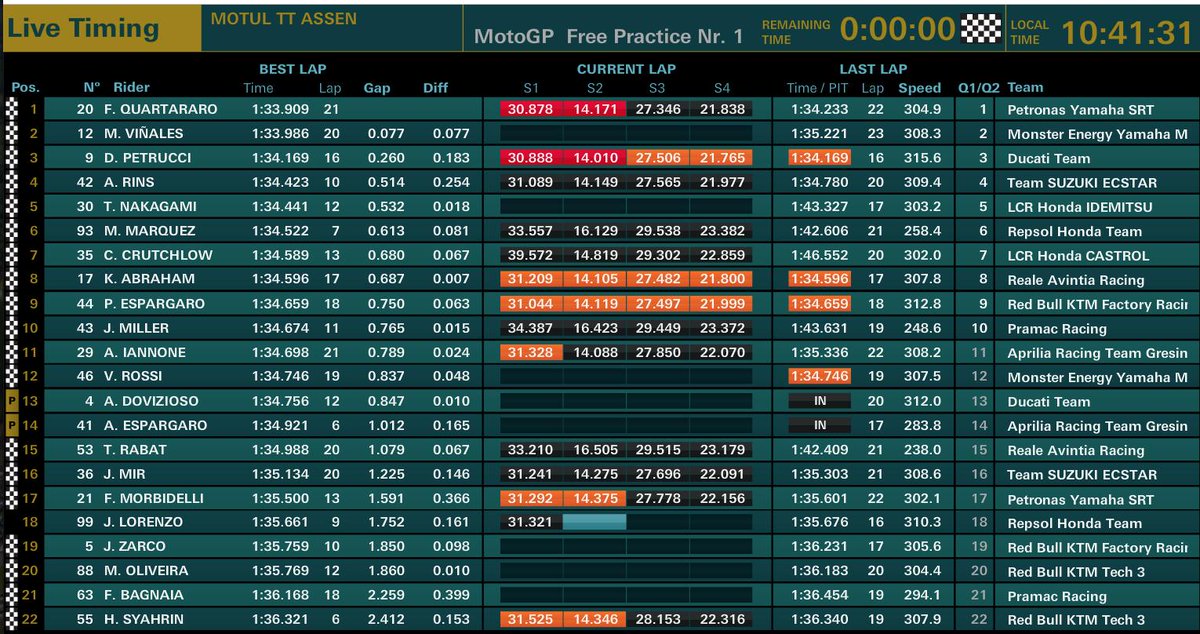
Task: Click the IN pit status for A. Dovizioso
Action: [x=819, y=401]
